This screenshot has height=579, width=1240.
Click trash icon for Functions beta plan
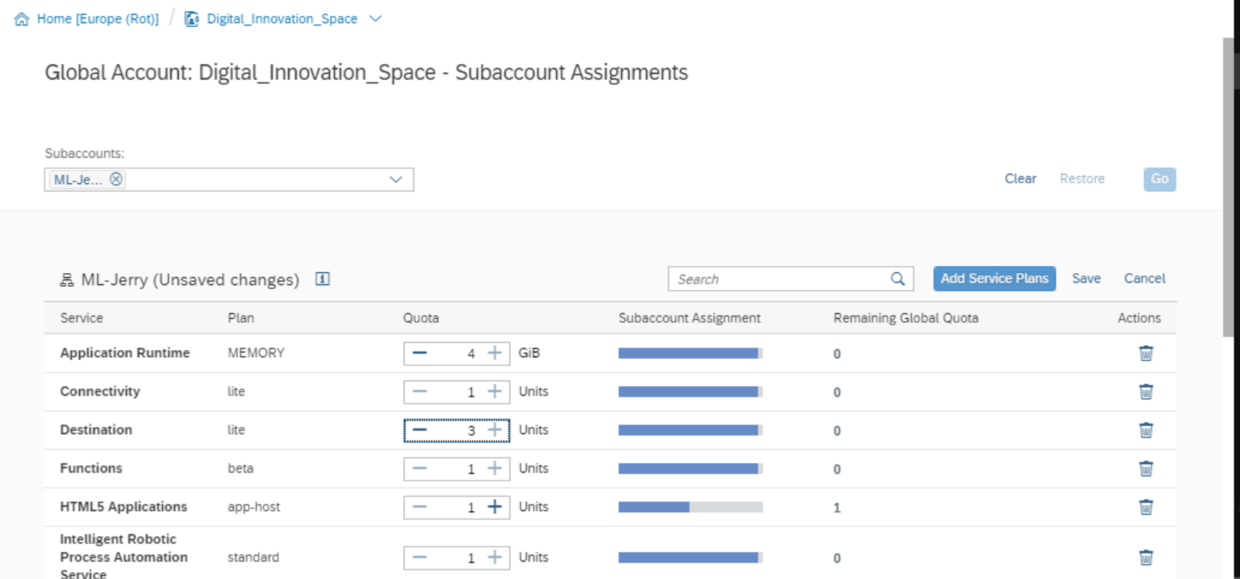pyautogui.click(x=1146, y=468)
